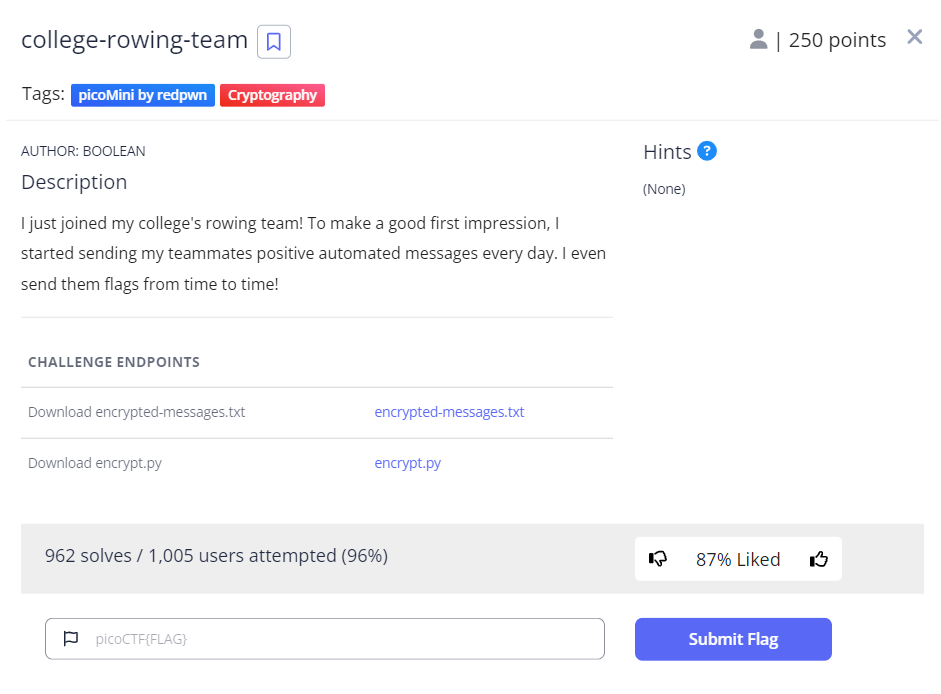Viewport: 941px width, 694px height.
Task: Select the Cryptography tag
Action: (272, 95)
